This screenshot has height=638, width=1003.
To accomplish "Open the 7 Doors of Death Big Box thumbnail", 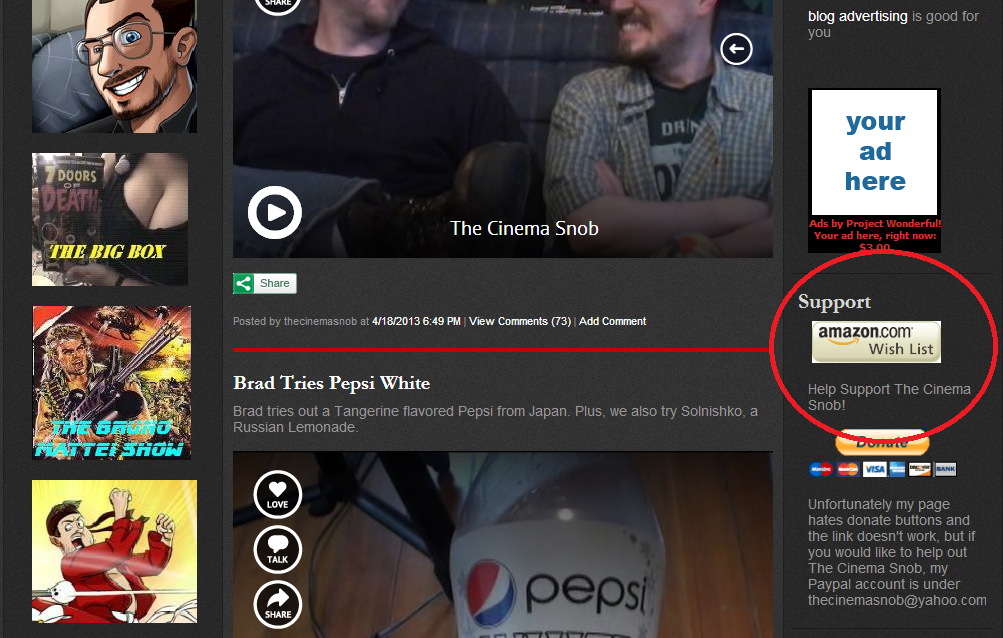I will tap(110, 219).
